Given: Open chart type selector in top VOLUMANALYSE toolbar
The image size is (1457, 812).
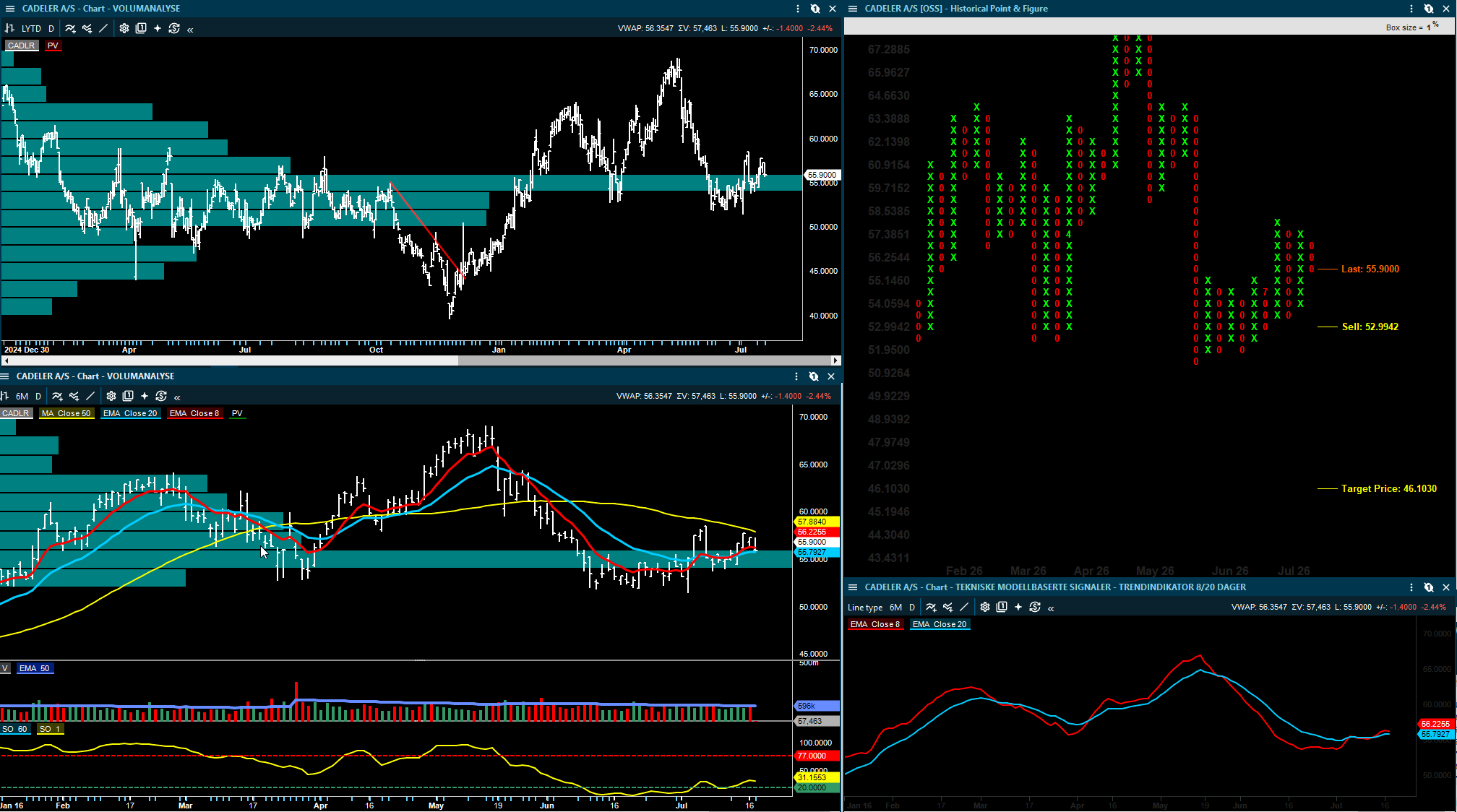Looking at the screenshot, I should click(x=10, y=29).
